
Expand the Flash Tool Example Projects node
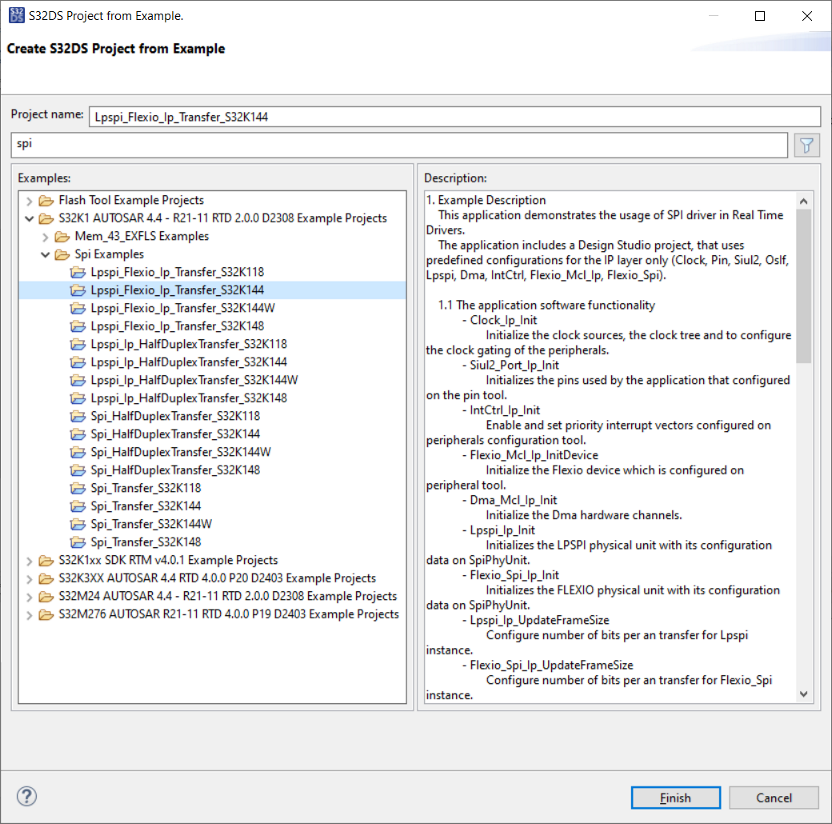(x=30, y=199)
